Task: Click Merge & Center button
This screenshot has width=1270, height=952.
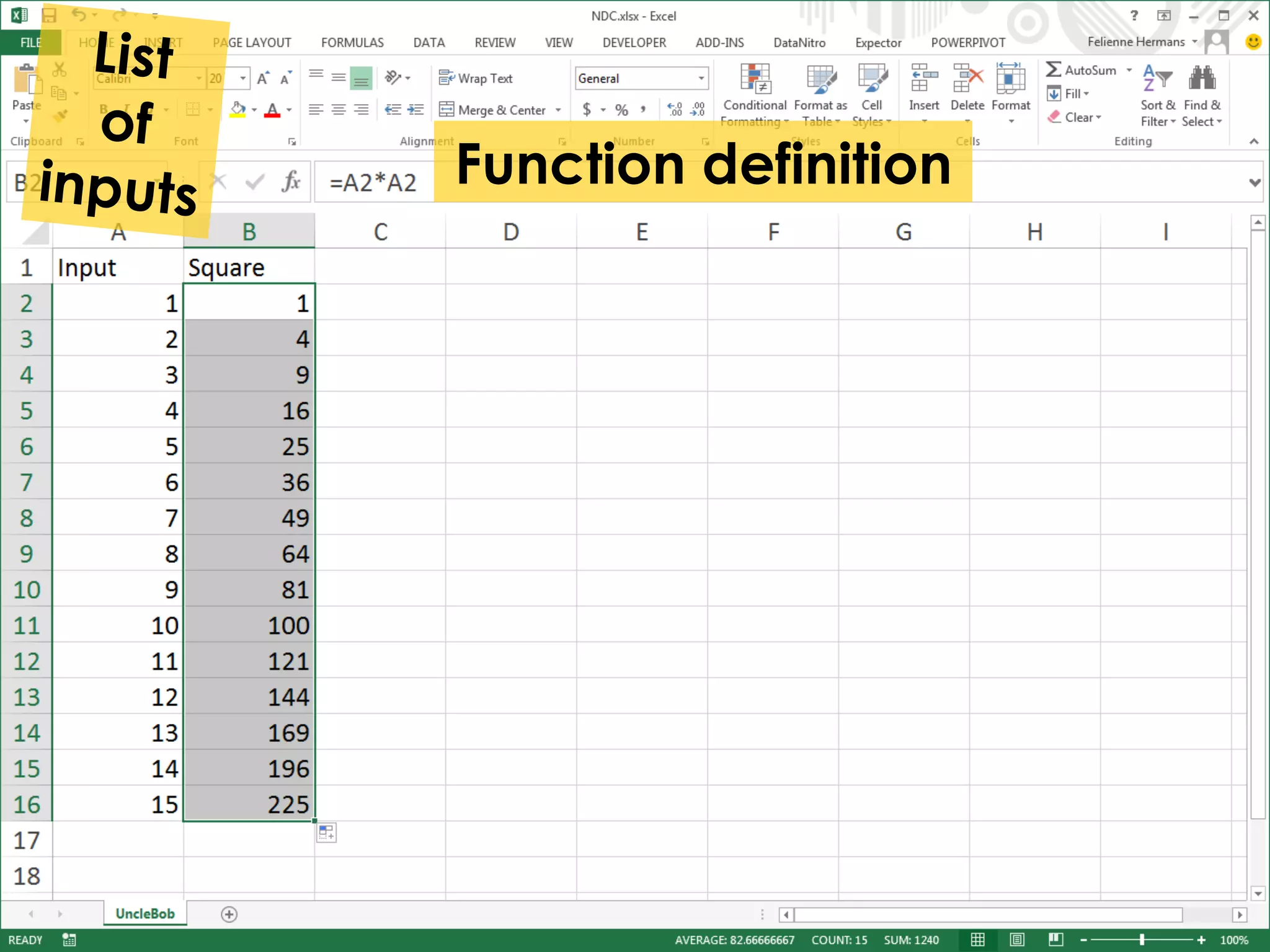Action: [492, 110]
